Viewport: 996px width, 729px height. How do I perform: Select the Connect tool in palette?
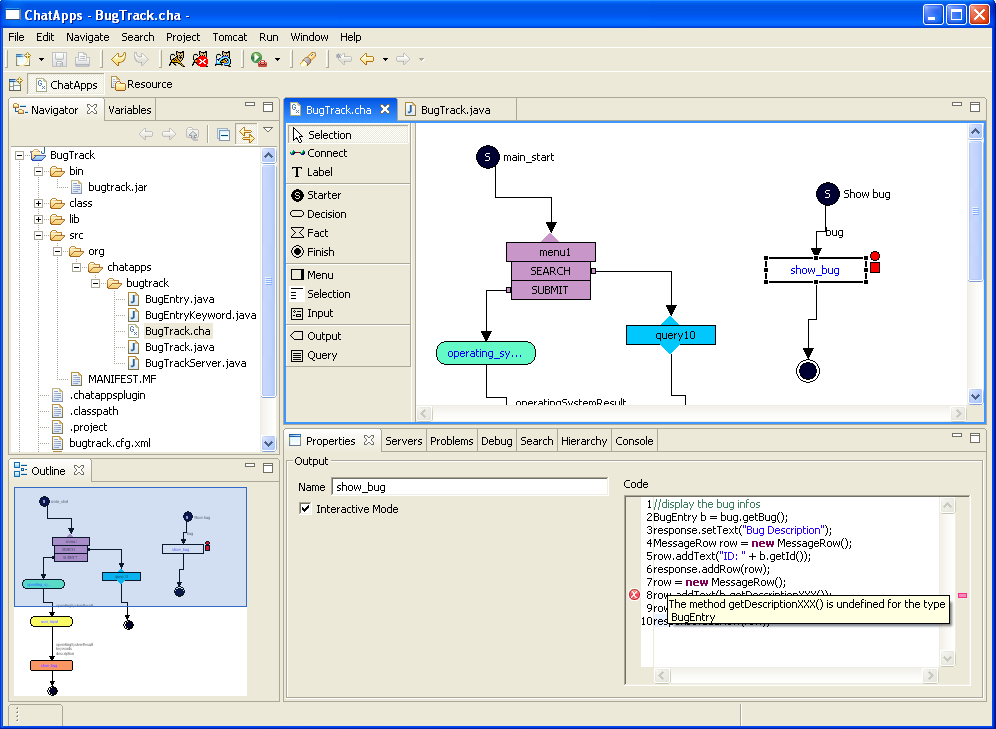(x=327, y=153)
